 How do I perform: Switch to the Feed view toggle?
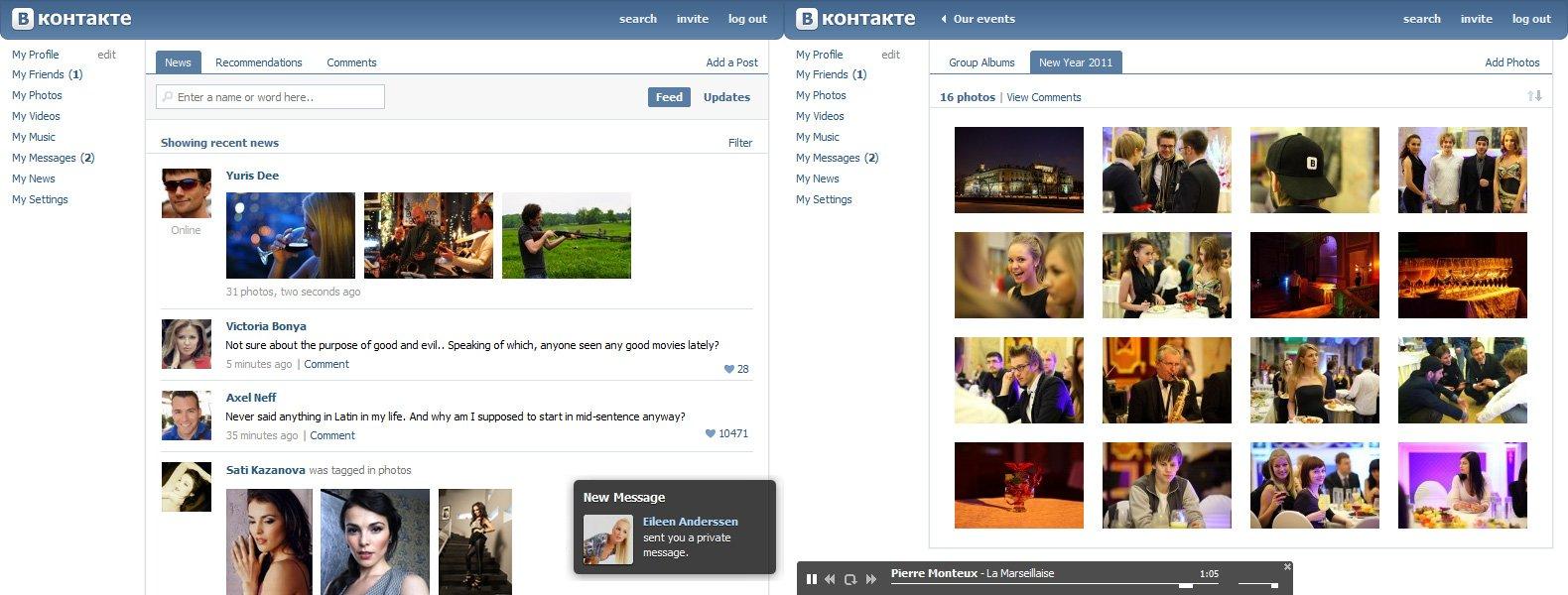point(669,97)
